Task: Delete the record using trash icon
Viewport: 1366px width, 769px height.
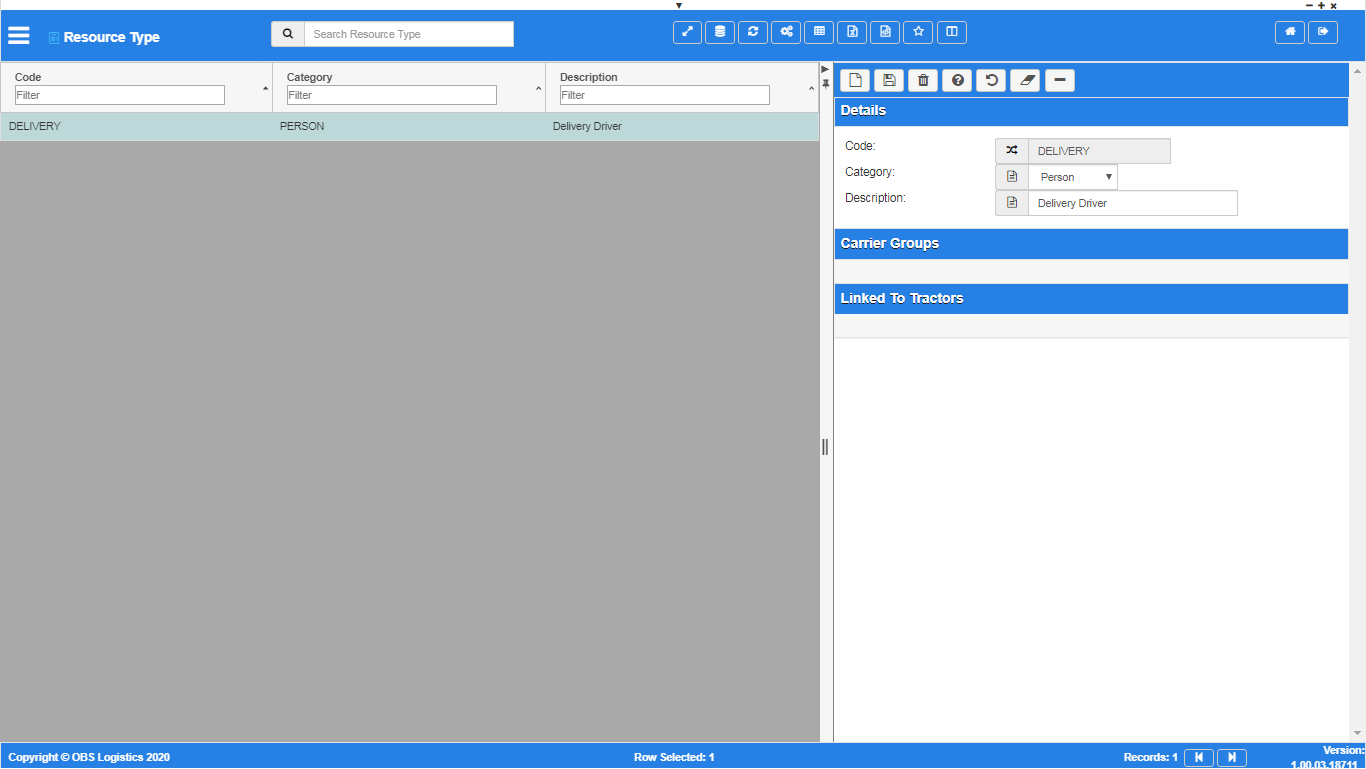Action: click(x=923, y=80)
